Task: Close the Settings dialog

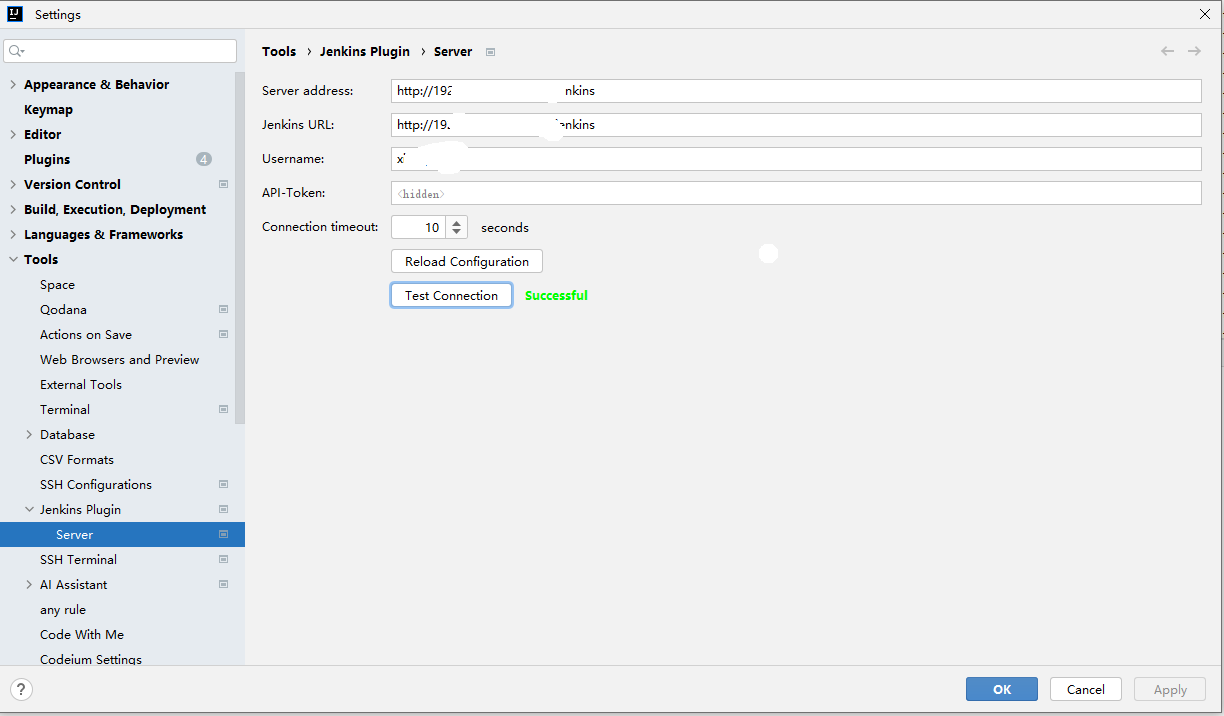Action: coord(1204,14)
